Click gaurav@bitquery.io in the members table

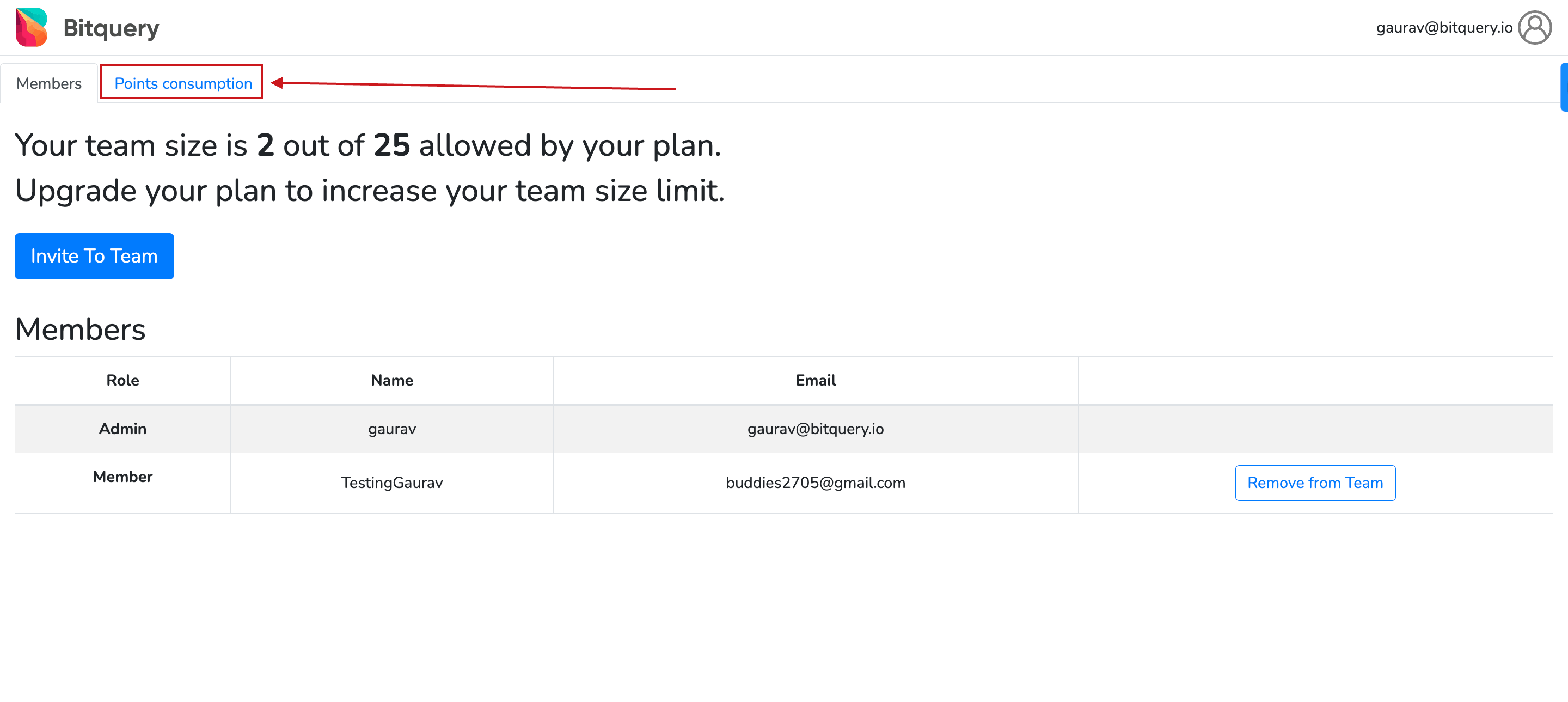coord(816,429)
